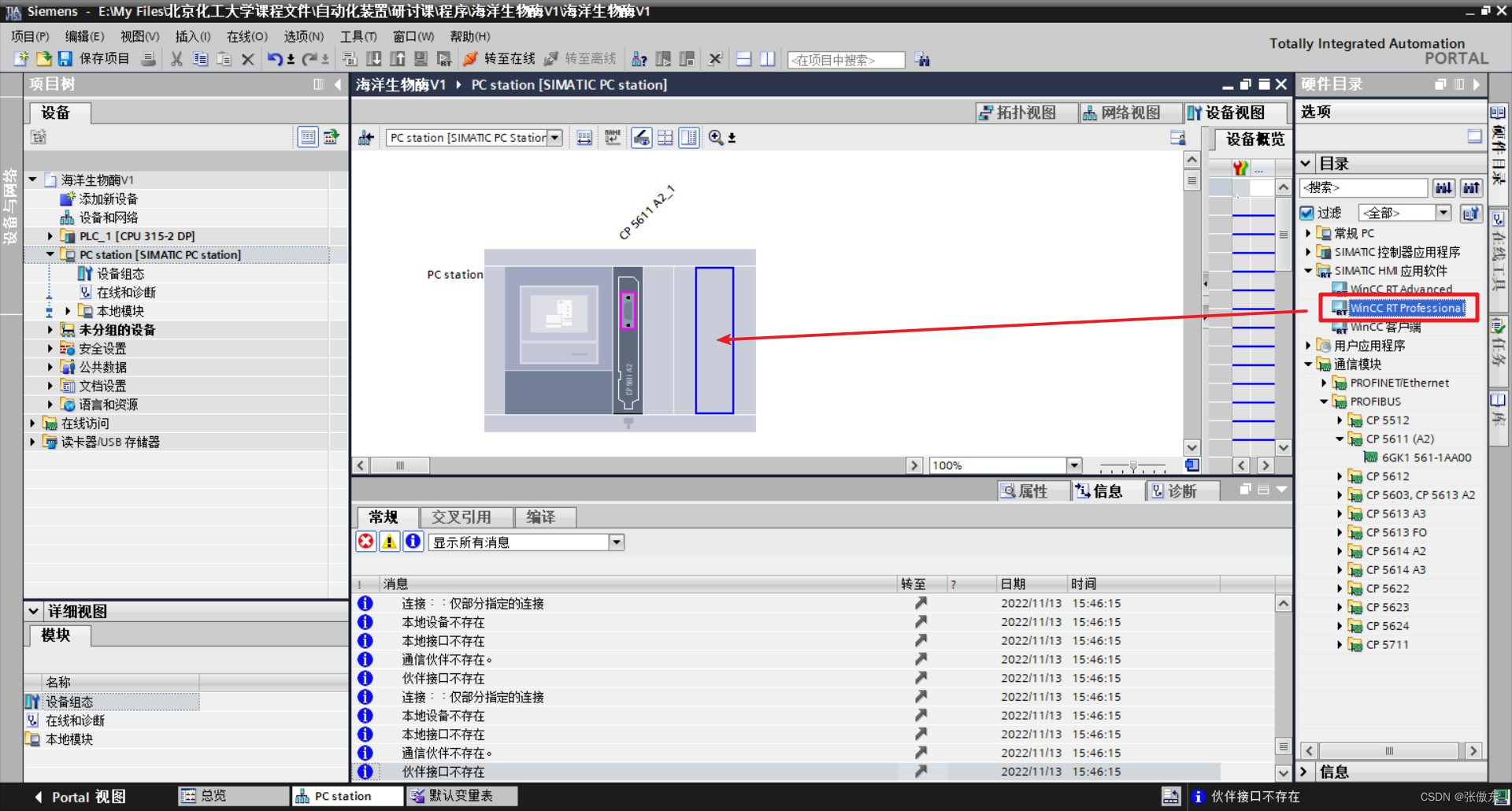Toggle the 过滤 filter checkbox in catalog
Viewport: 1512px width, 811px height.
pyautogui.click(x=1306, y=213)
